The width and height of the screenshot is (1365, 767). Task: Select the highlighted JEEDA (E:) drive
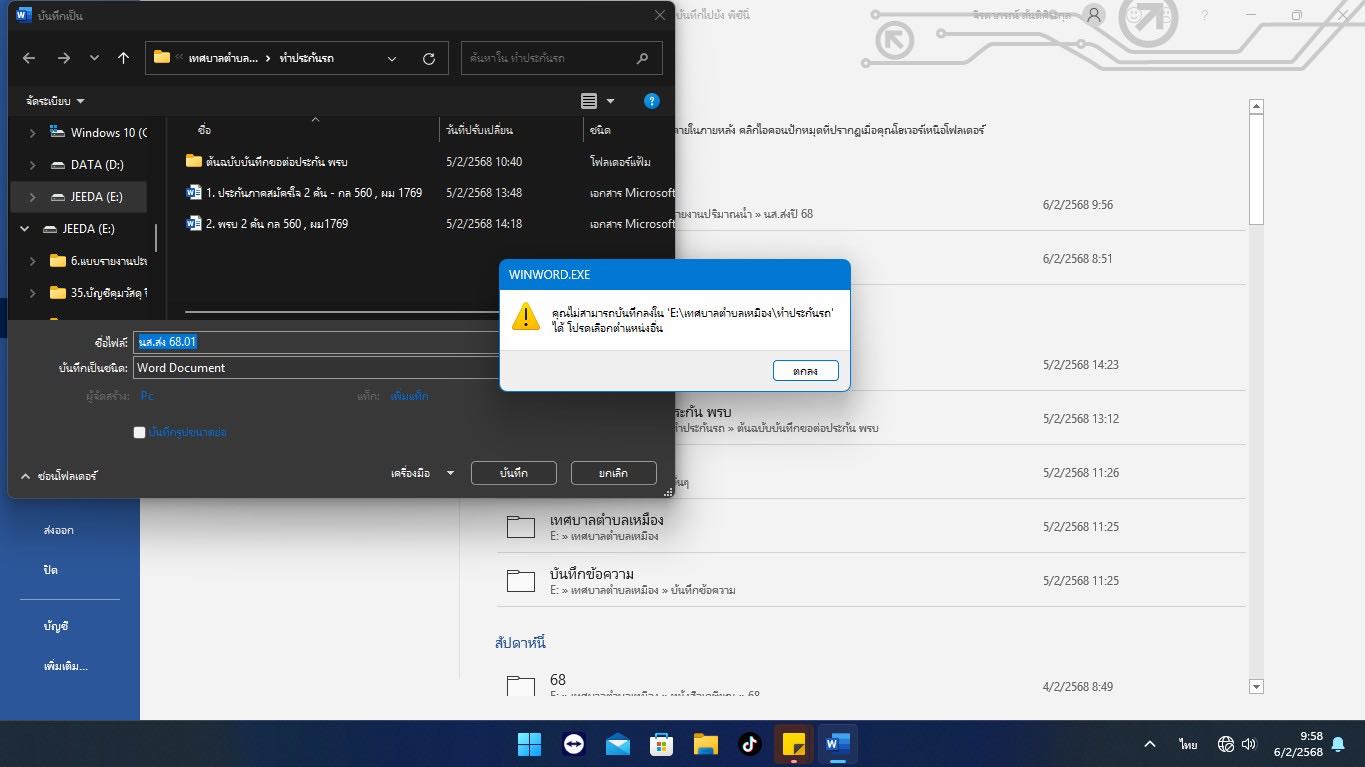point(79,197)
